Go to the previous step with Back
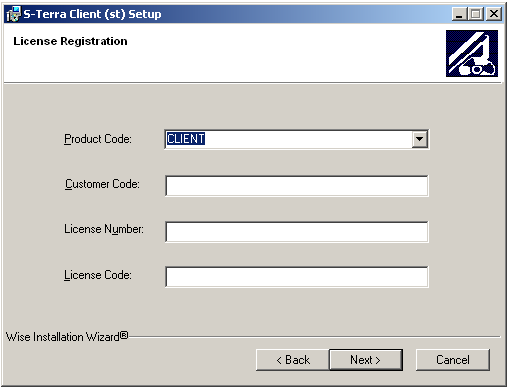508x388 pixels. pos(293,360)
